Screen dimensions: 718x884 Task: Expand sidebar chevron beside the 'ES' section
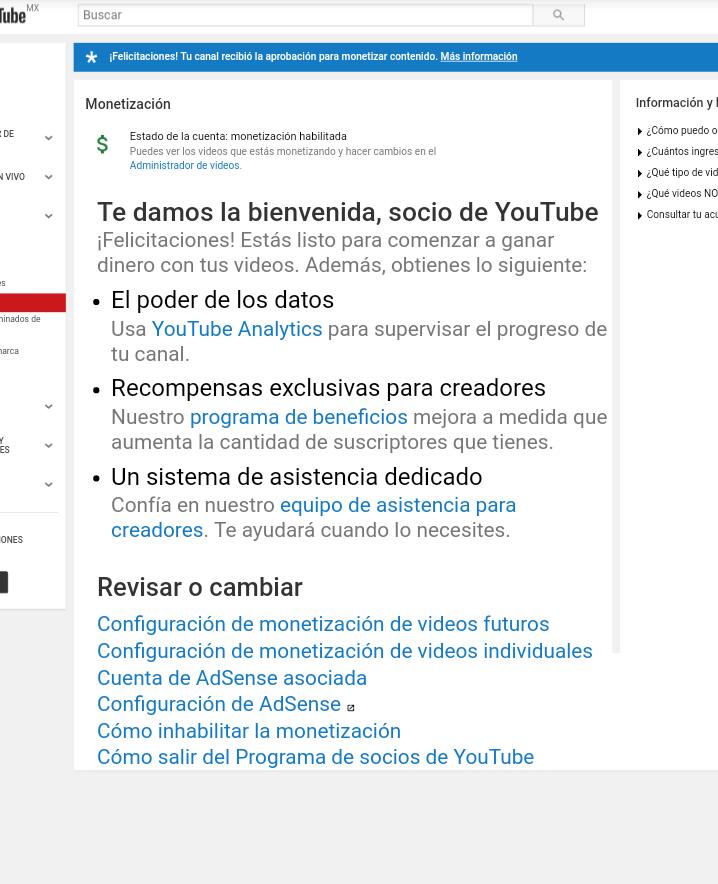click(49, 445)
